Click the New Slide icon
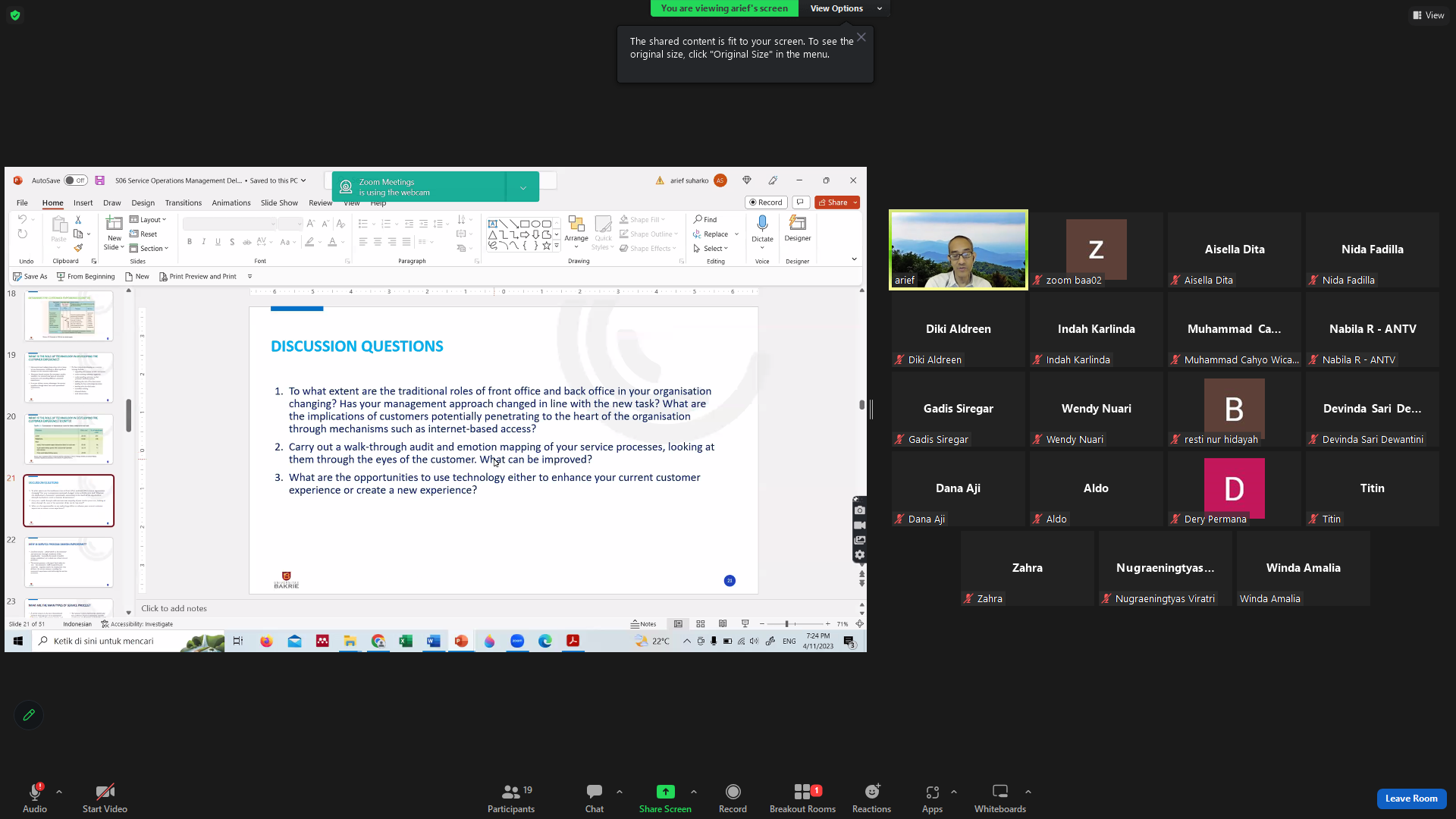The width and height of the screenshot is (1456, 819). pos(114,223)
